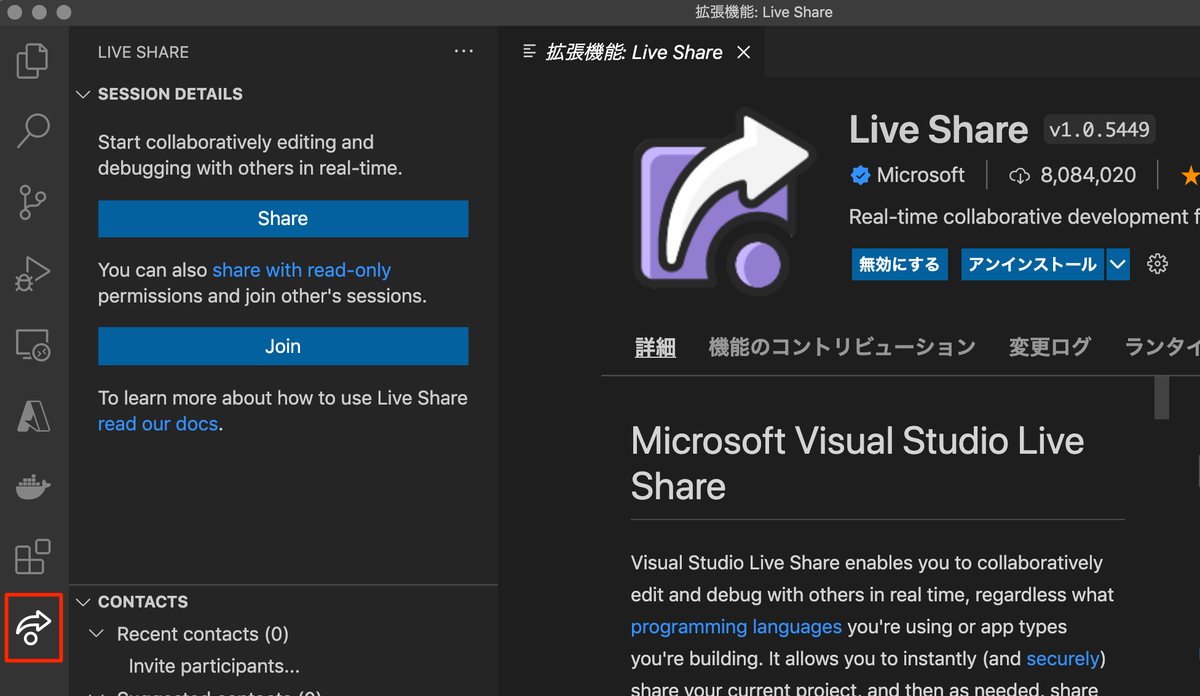The image size is (1200, 696).
Task: Click Invite participants... item
Action: point(214,666)
